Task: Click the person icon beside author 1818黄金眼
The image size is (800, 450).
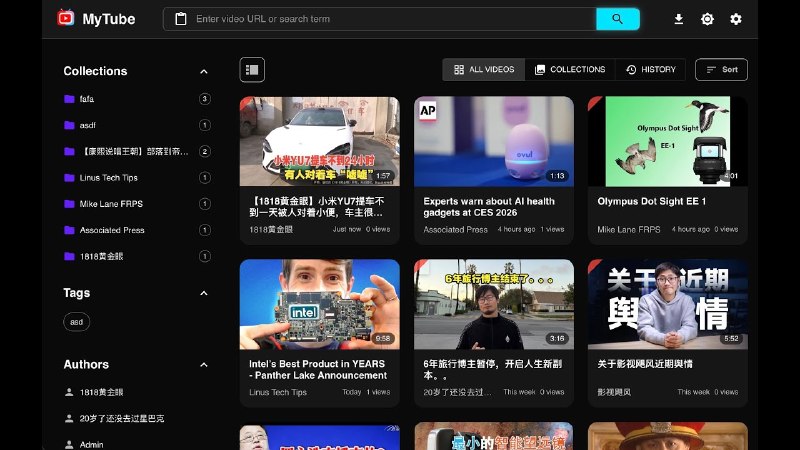Action: pyautogui.click(x=69, y=392)
